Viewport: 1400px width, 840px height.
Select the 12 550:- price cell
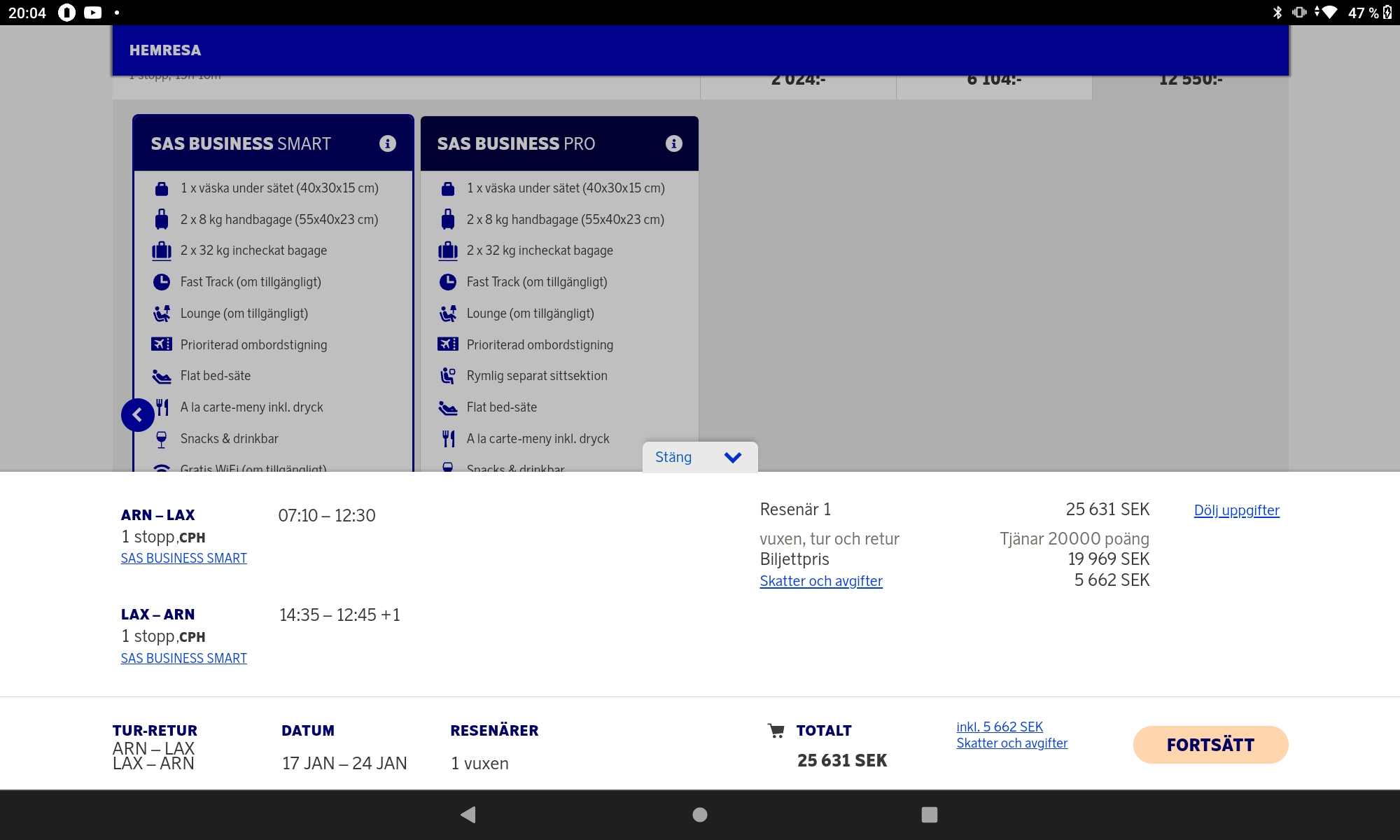(x=1190, y=85)
